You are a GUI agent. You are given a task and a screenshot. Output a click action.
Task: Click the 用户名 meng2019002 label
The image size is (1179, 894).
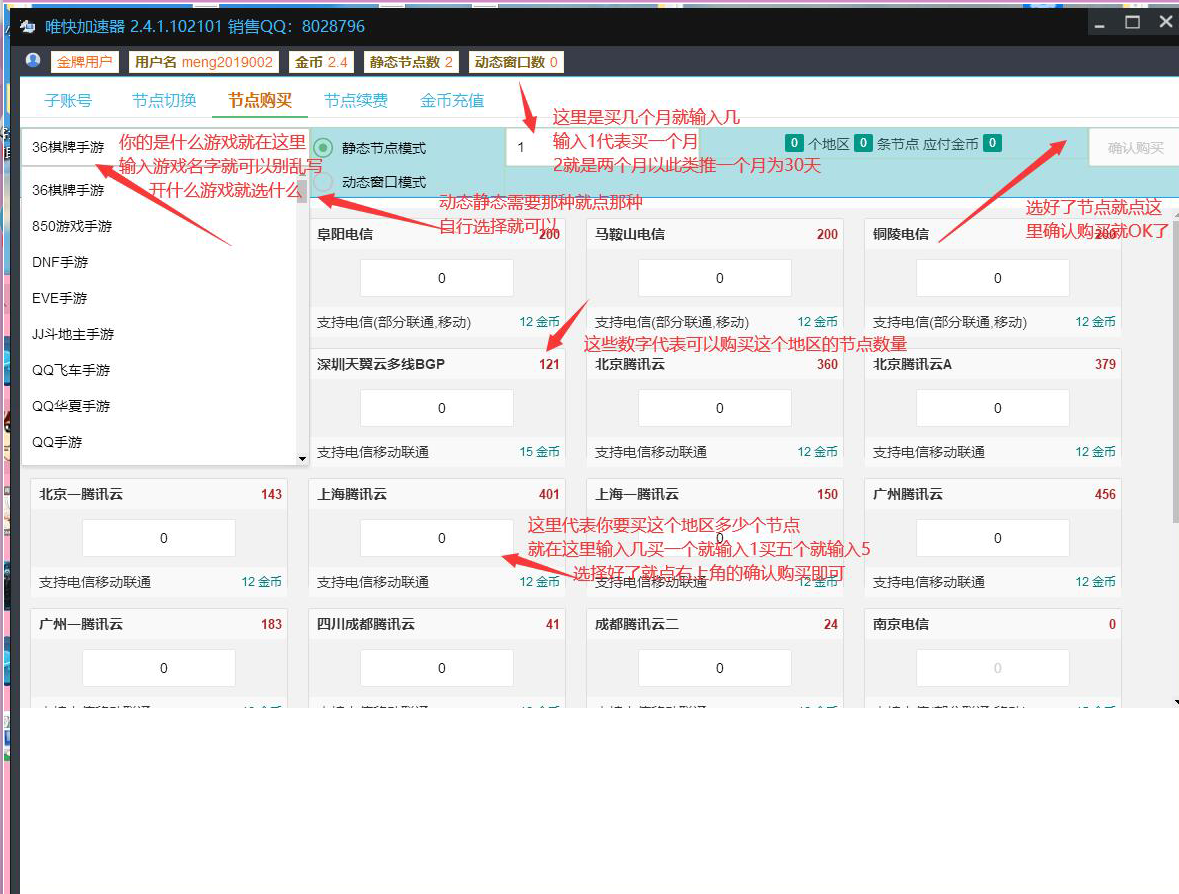point(204,62)
